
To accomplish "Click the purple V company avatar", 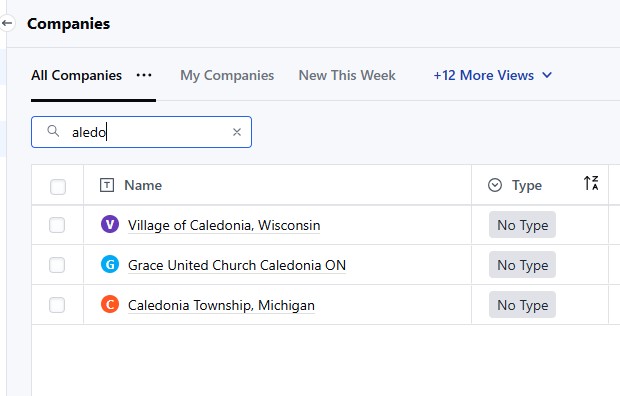I will [110, 225].
